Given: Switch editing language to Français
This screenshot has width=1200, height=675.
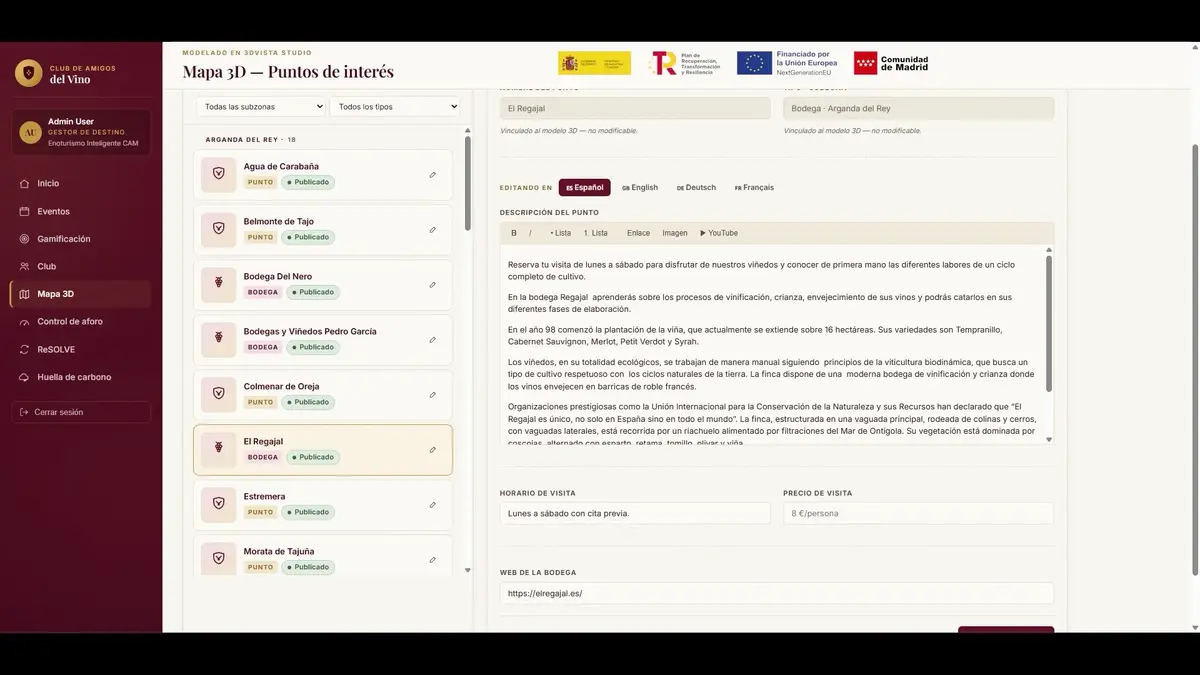Looking at the screenshot, I should tap(754, 187).
